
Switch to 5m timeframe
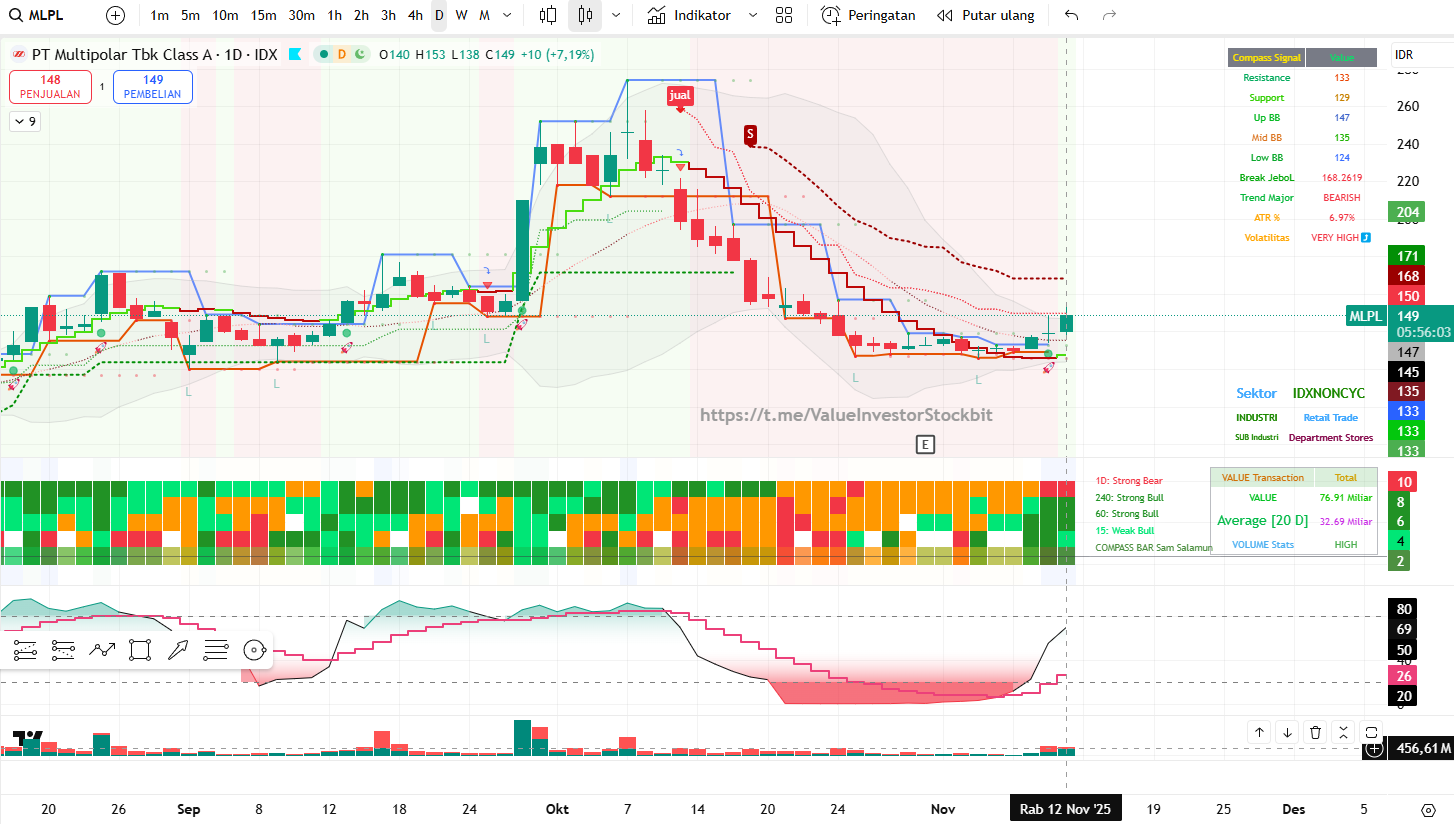191,15
